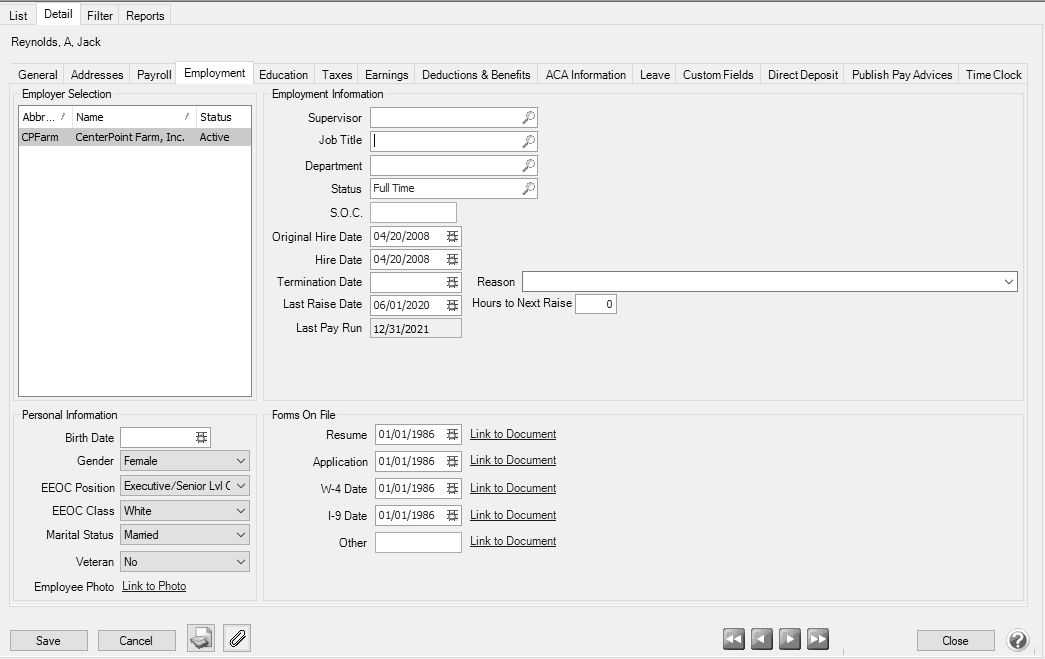The height and width of the screenshot is (659, 1045).
Task: Open the Veteran dropdown
Action: (239, 562)
